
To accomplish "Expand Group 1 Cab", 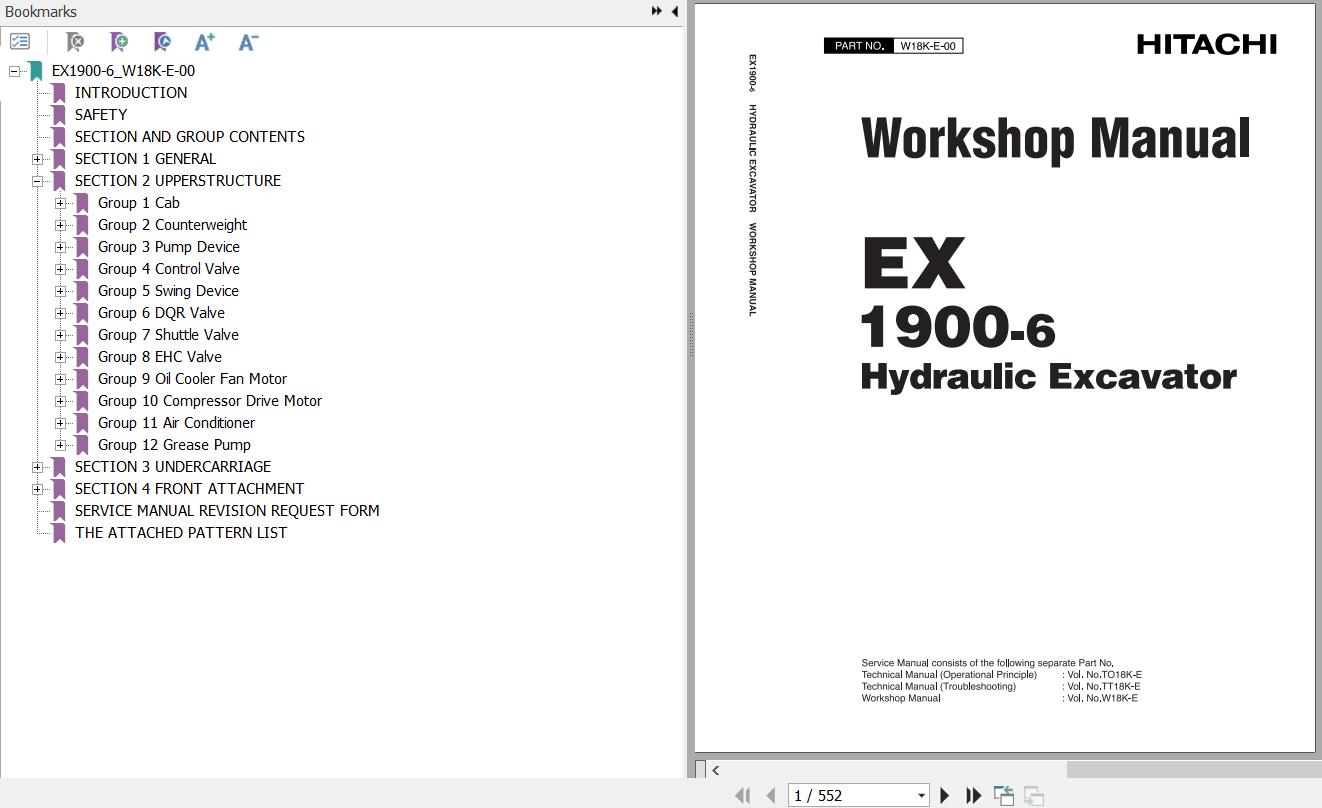I will tap(60, 203).
